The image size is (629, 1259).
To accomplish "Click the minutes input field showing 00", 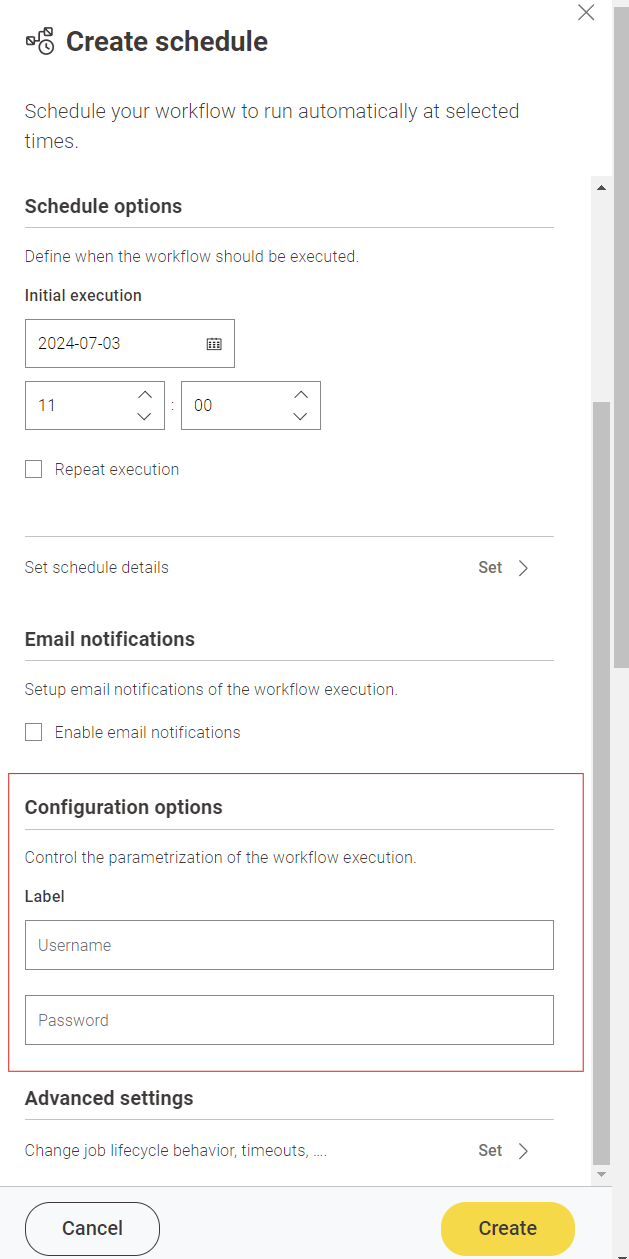I will (x=234, y=406).
